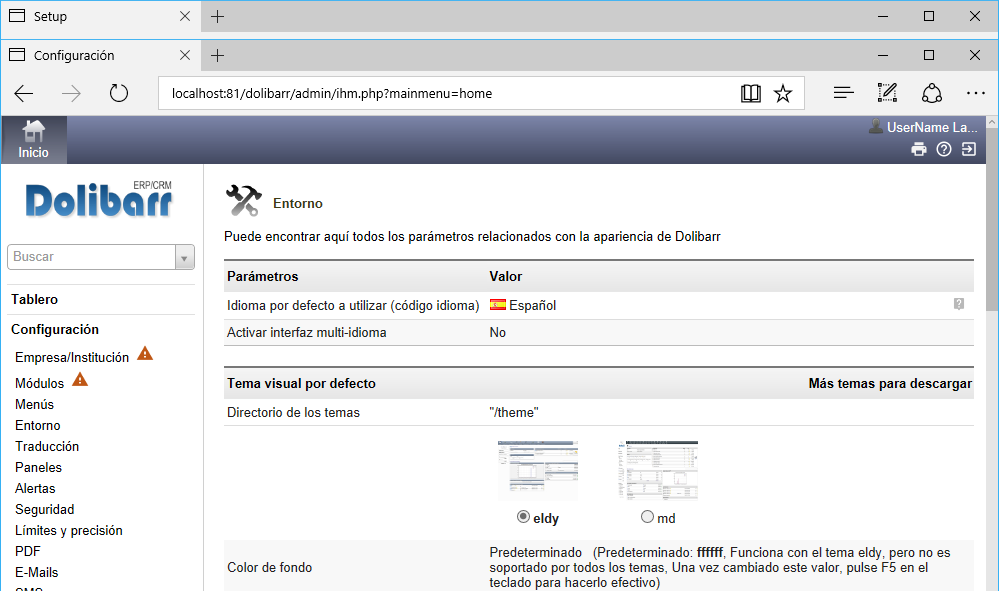This screenshot has height=591, width=999.
Task: Open browser hub menu
Action: [843, 93]
